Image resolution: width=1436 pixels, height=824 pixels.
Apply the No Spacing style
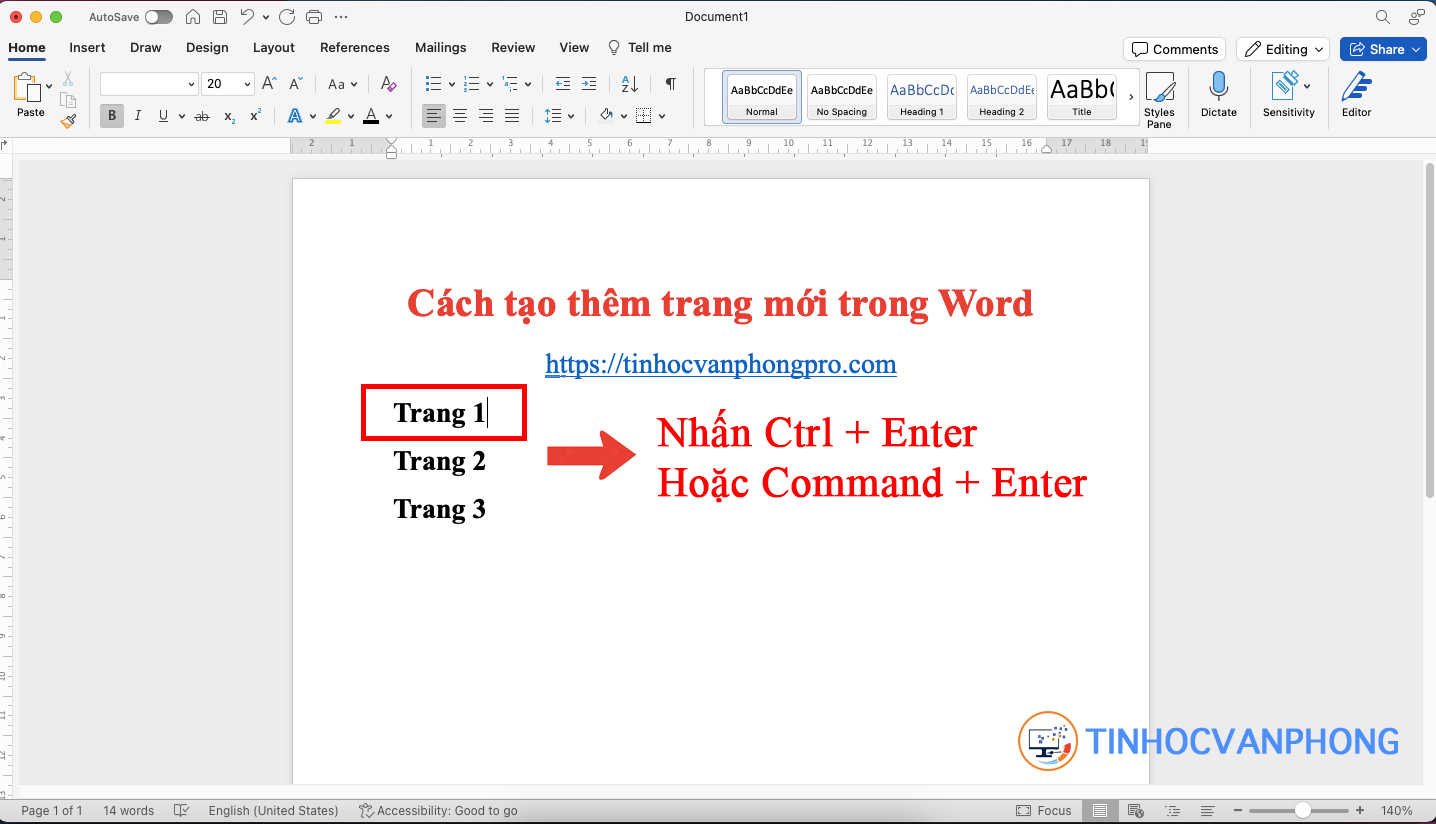(x=842, y=97)
